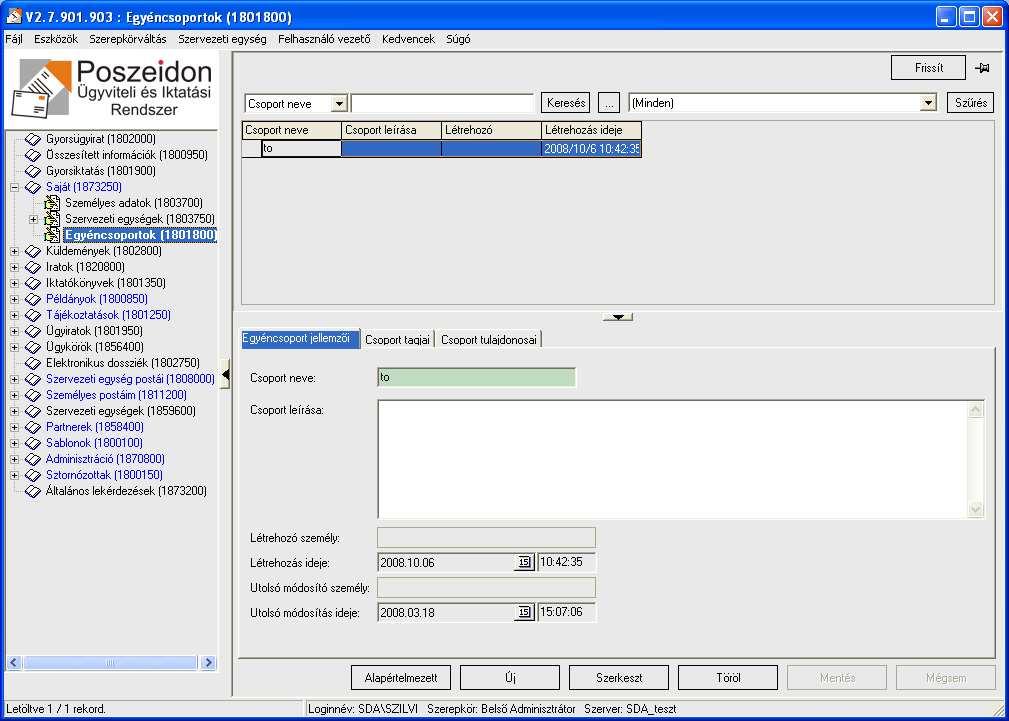
Task: Select the Egyéncsoport jellemzői tab
Action: 300,339
